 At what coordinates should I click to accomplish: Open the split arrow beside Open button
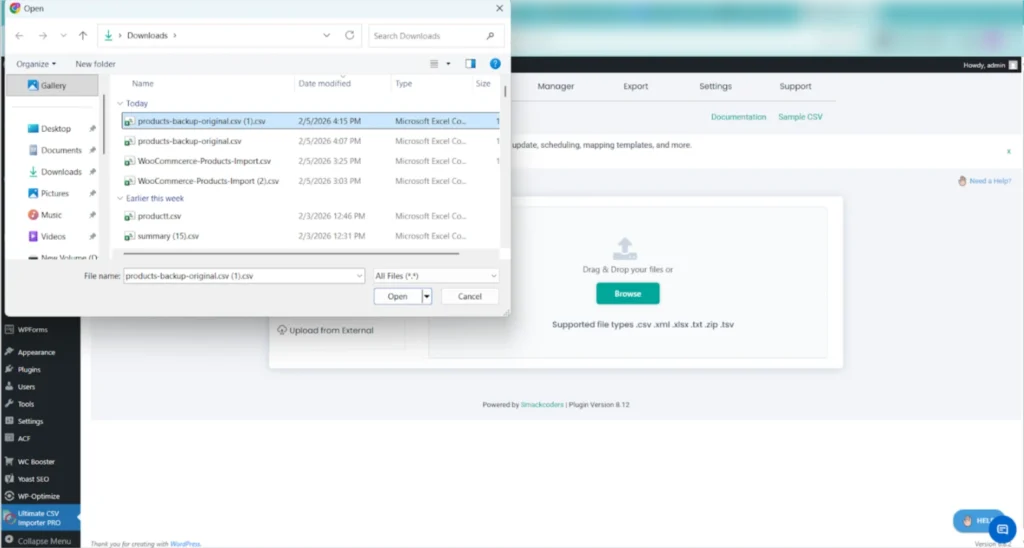[x=426, y=297]
